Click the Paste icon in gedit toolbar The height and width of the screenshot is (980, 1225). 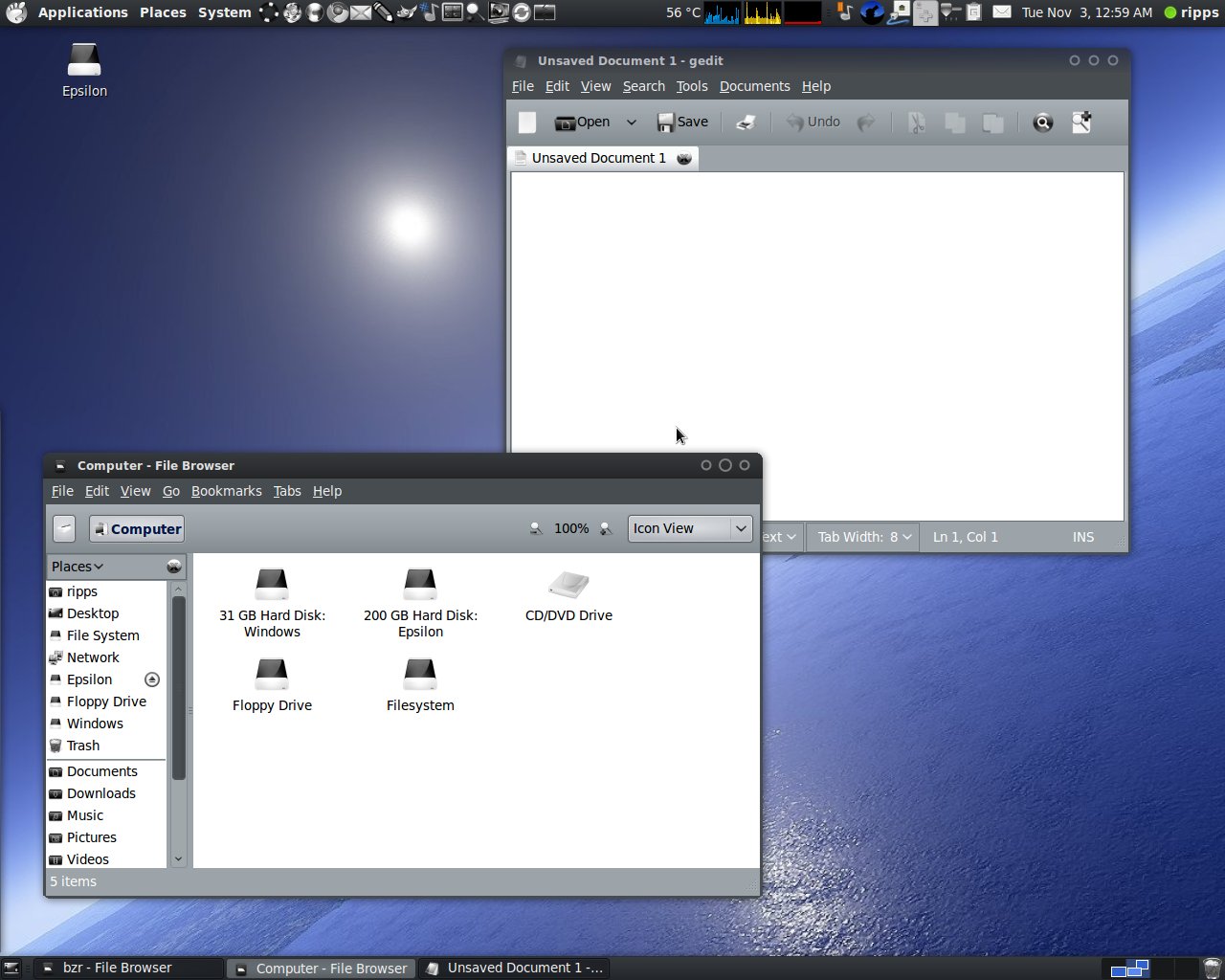coord(993,122)
